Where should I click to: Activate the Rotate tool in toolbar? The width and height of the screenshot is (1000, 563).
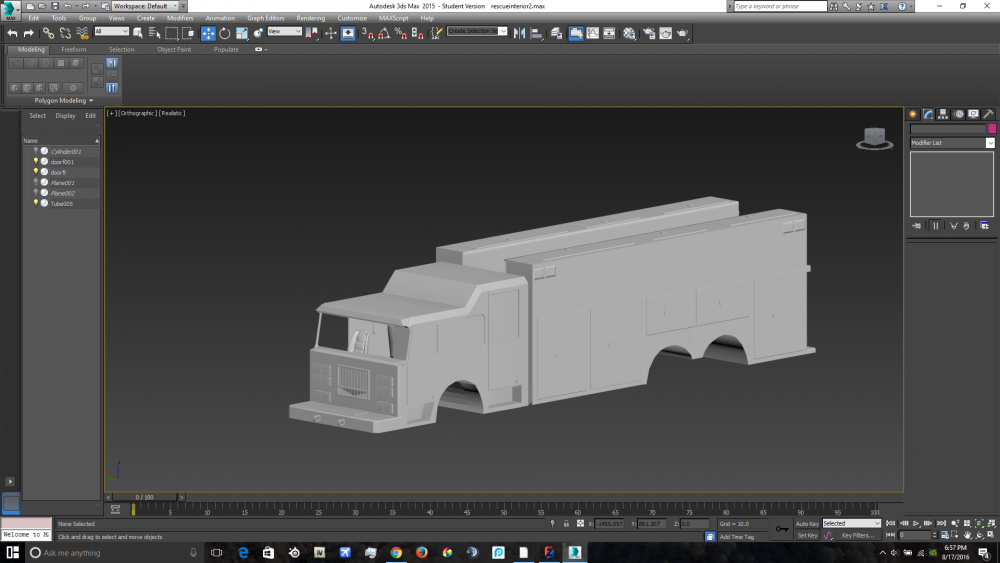(x=224, y=33)
